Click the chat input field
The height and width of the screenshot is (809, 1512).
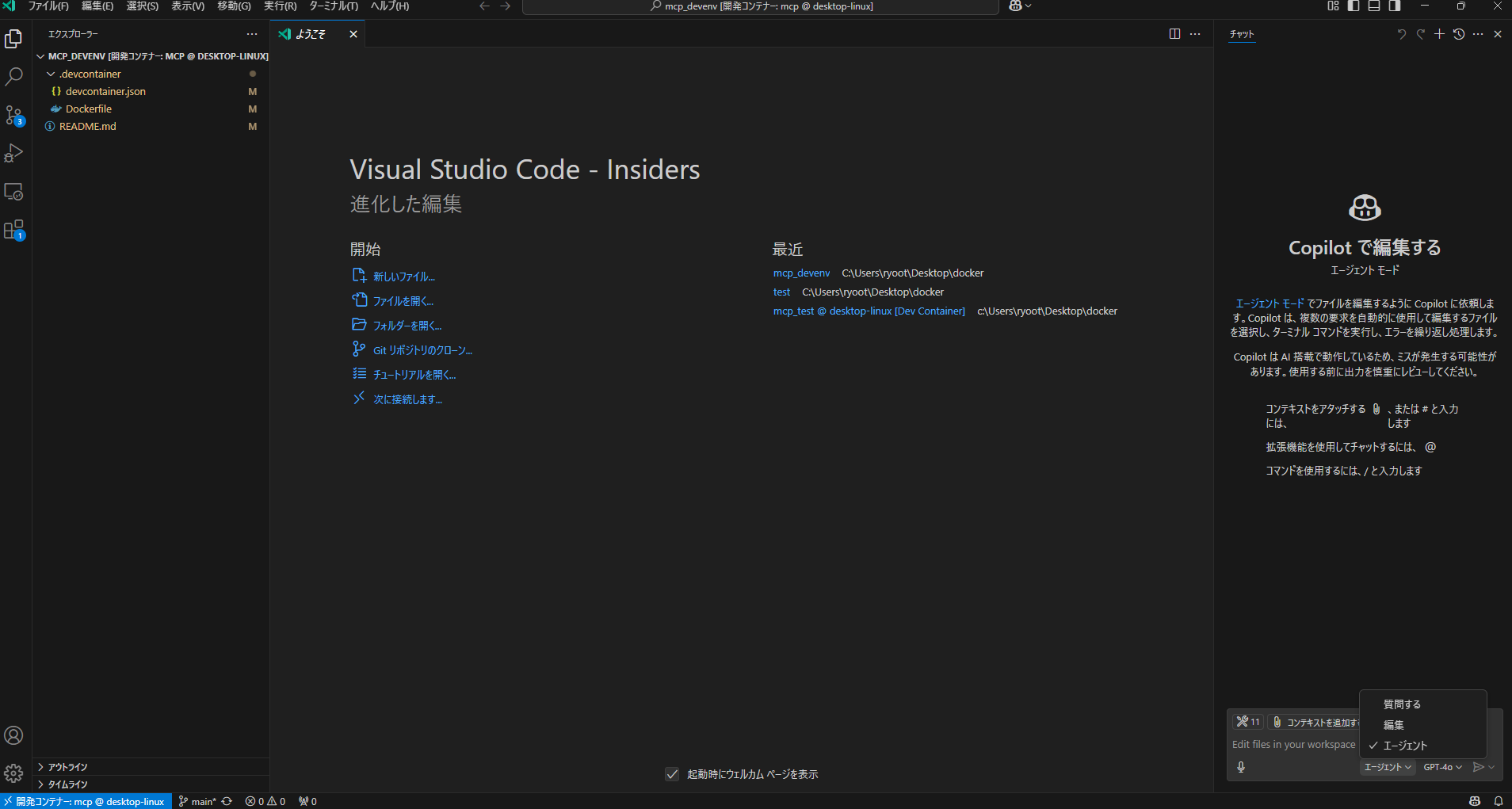1293,745
